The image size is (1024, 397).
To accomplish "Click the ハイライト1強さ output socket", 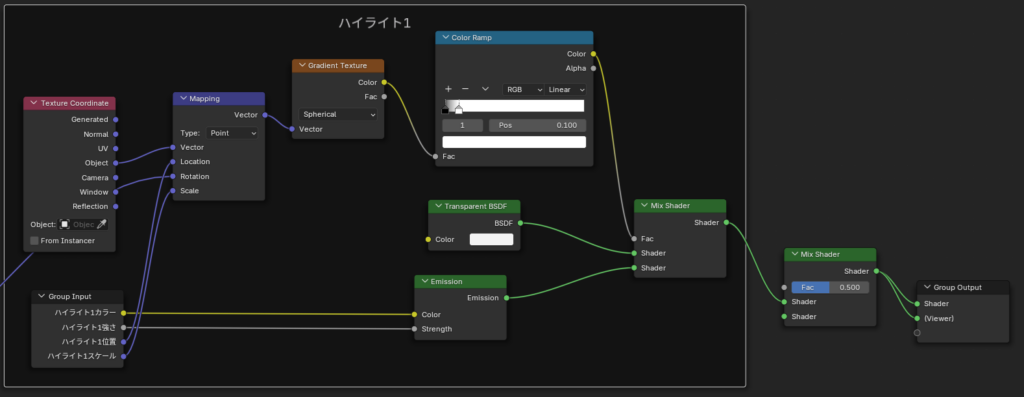I will coord(123,327).
